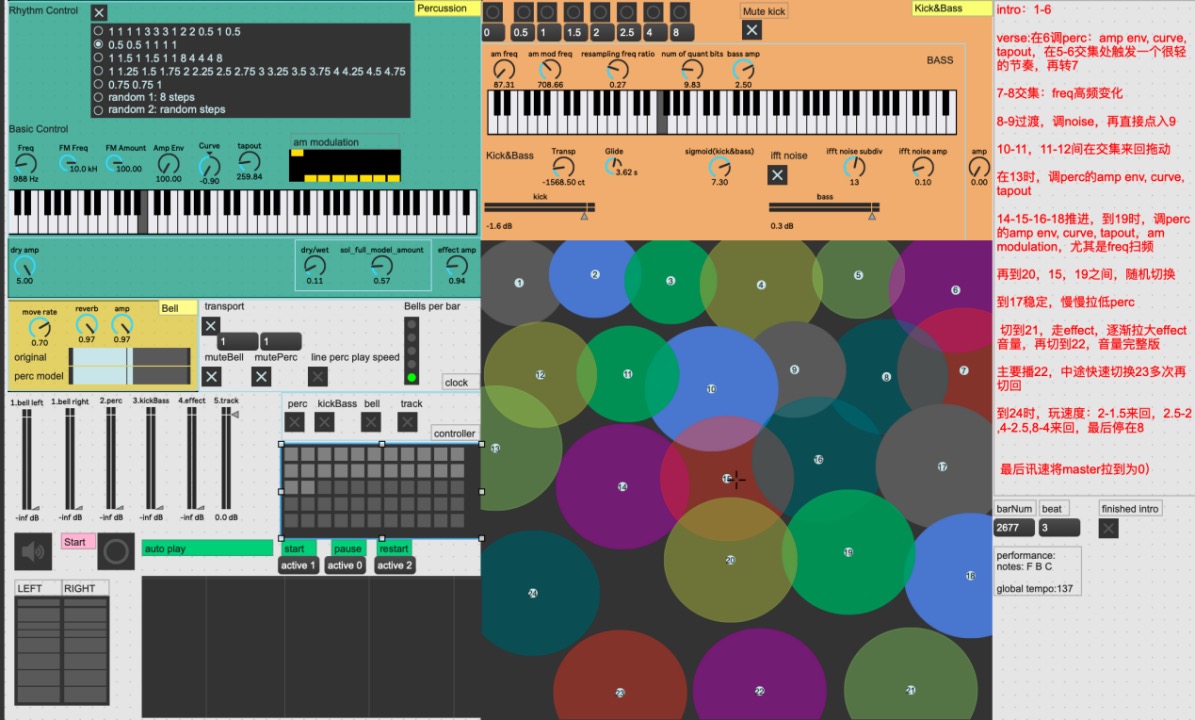The height and width of the screenshot is (720, 1195).
Task: Click the dry amp dial
Action: pos(25,266)
